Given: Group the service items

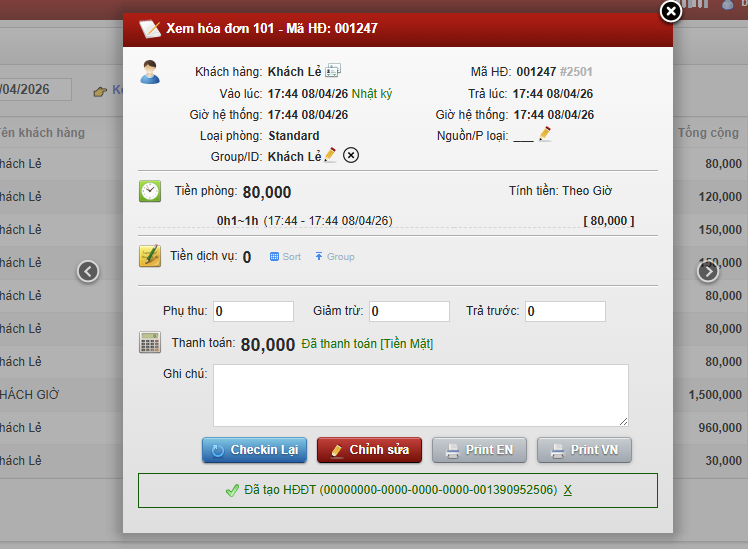Looking at the screenshot, I should pos(334,257).
